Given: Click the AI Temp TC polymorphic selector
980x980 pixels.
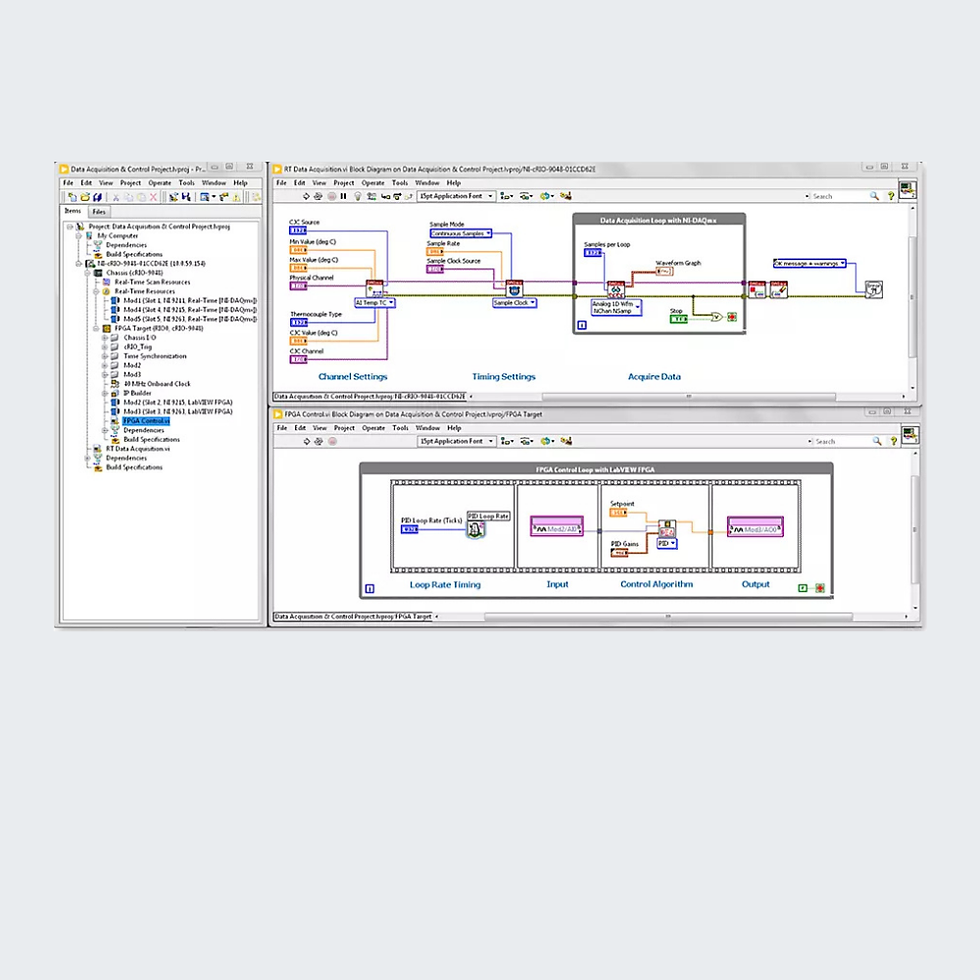Looking at the screenshot, I should (x=375, y=302).
